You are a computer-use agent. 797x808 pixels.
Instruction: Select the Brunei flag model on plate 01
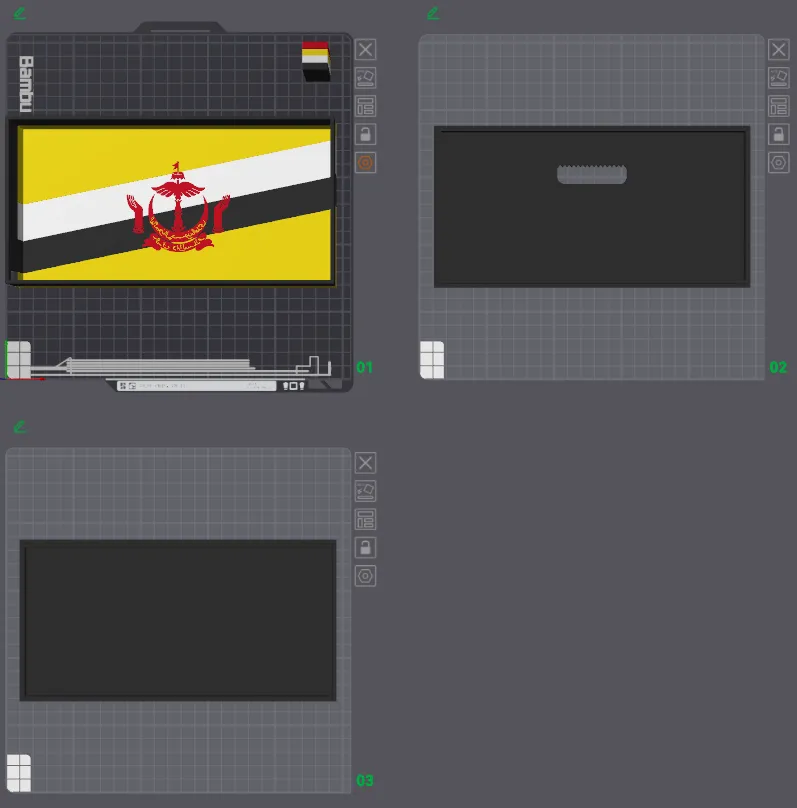click(172, 202)
